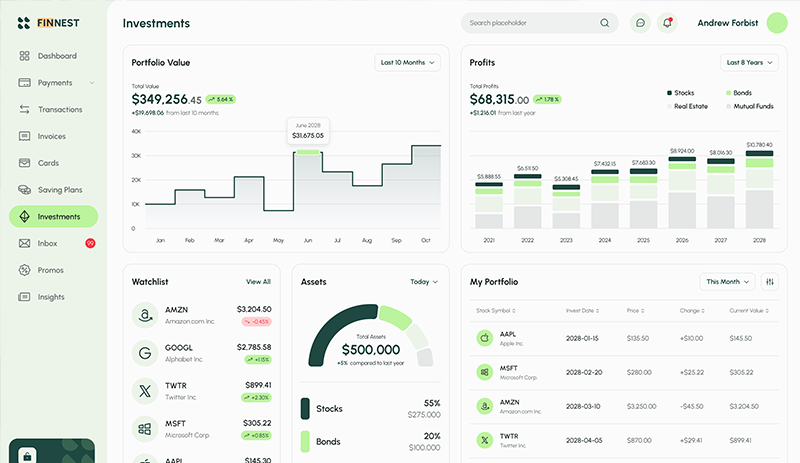
Task: Open the chat messages icon
Action: [x=640, y=23]
